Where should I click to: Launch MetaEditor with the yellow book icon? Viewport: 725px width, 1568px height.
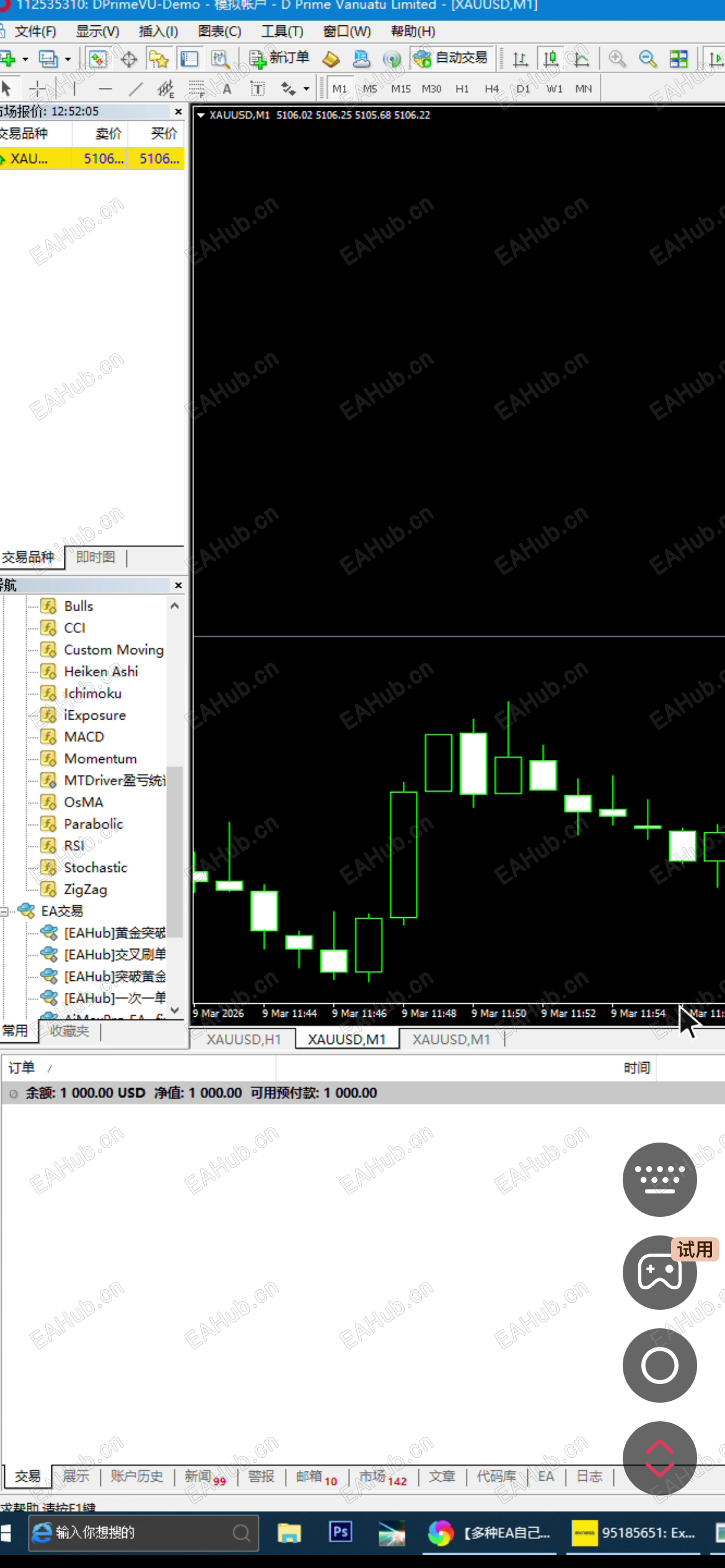pos(331,59)
